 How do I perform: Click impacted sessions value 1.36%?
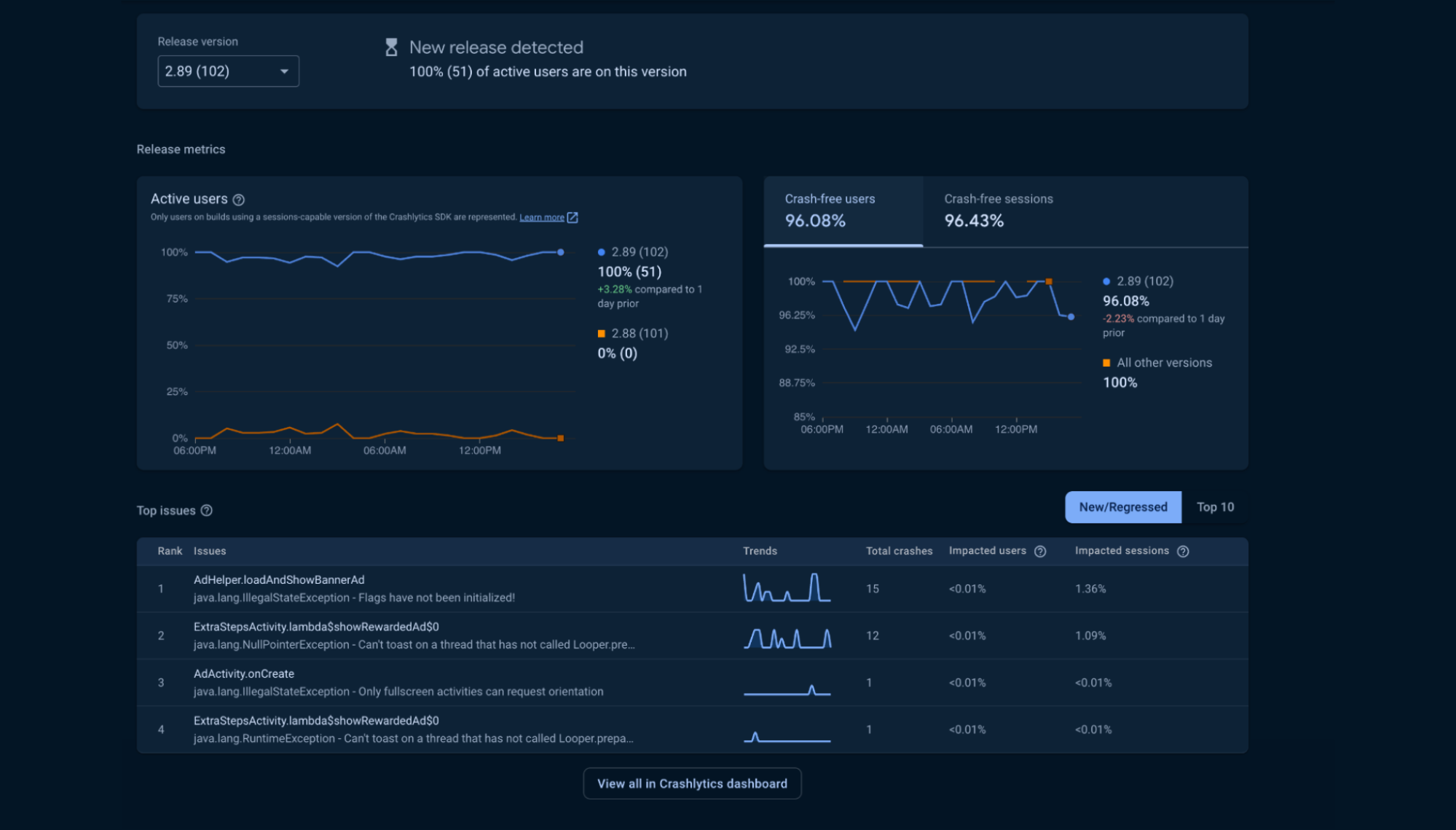pyautogui.click(x=1090, y=589)
